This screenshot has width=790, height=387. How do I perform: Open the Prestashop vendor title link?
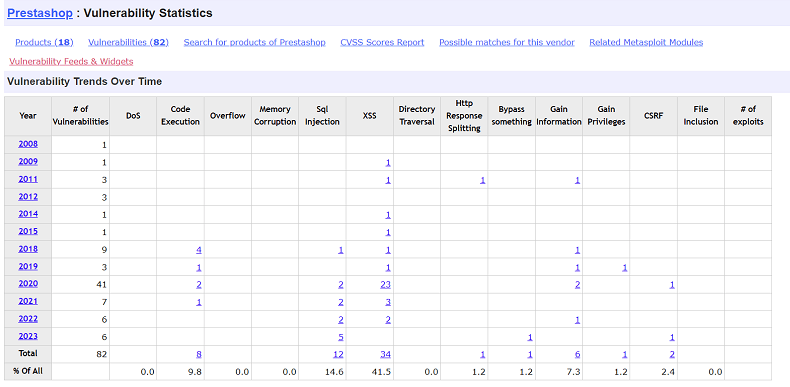point(40,13)
